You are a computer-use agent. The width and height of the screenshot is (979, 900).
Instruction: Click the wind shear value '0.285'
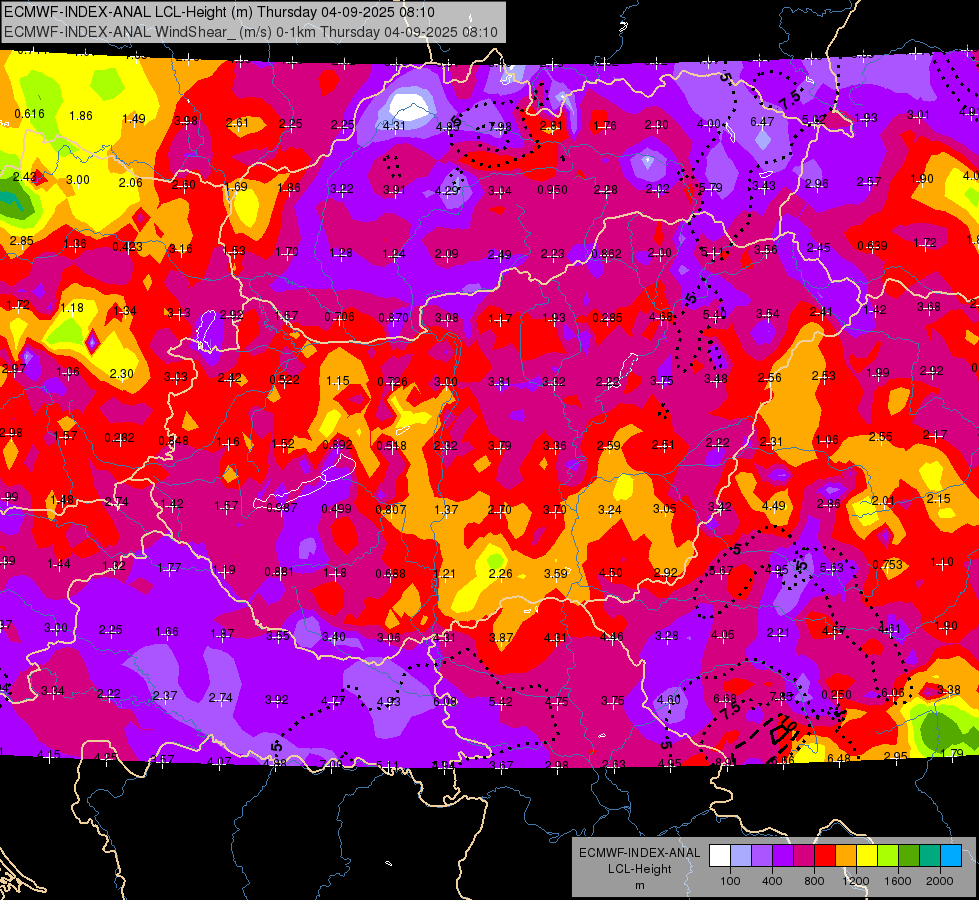(608, 317)
